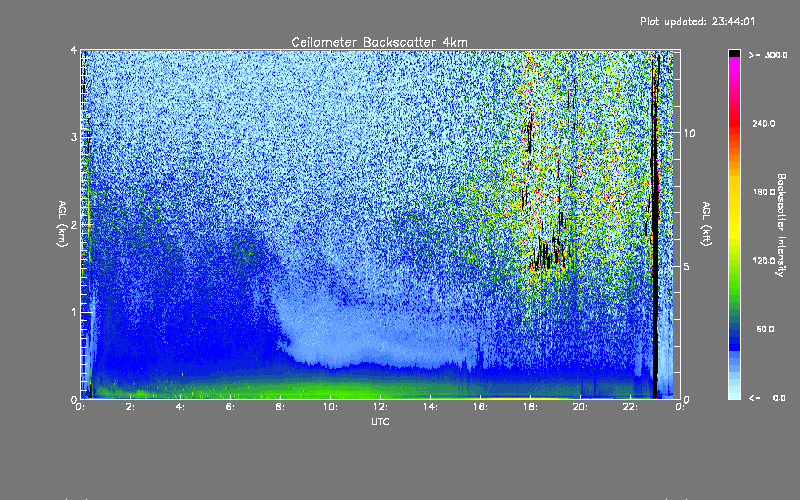The width and height of the screenshot is (800, 500).
Task: Click the '16:' UTC tick label
Action: 480,407
